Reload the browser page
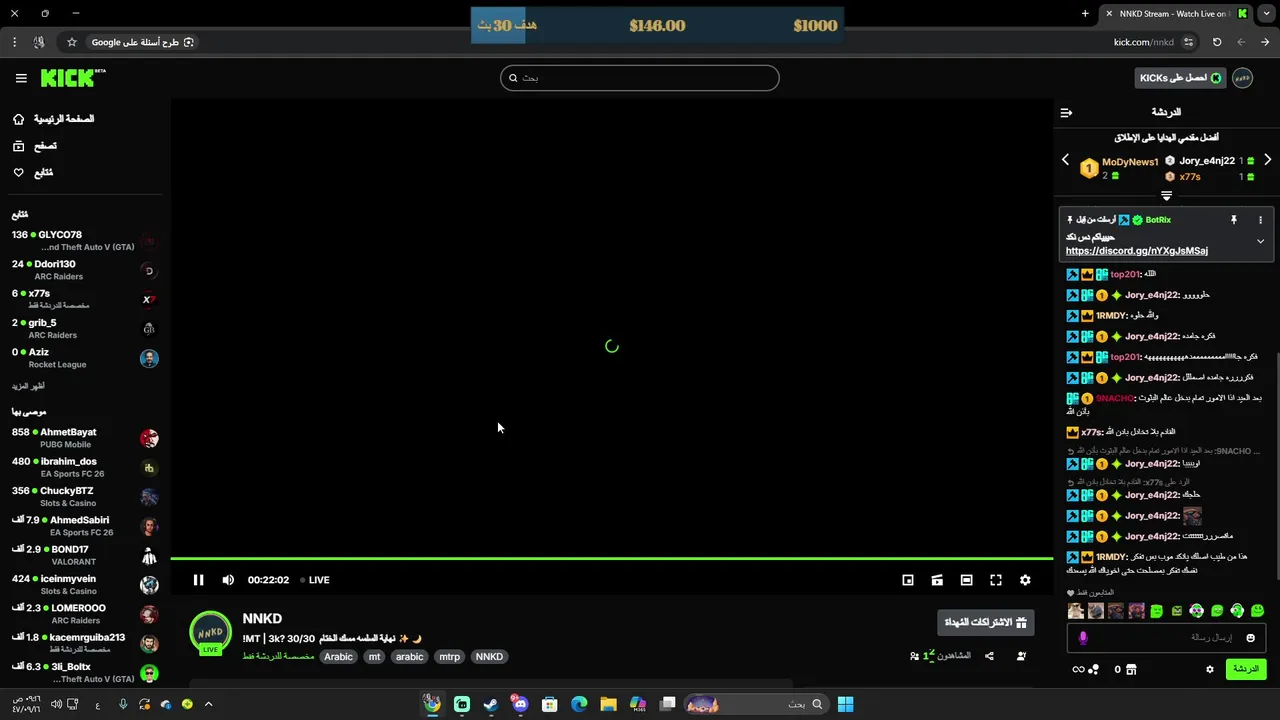1280x720 pixels. click(1217, 42)
